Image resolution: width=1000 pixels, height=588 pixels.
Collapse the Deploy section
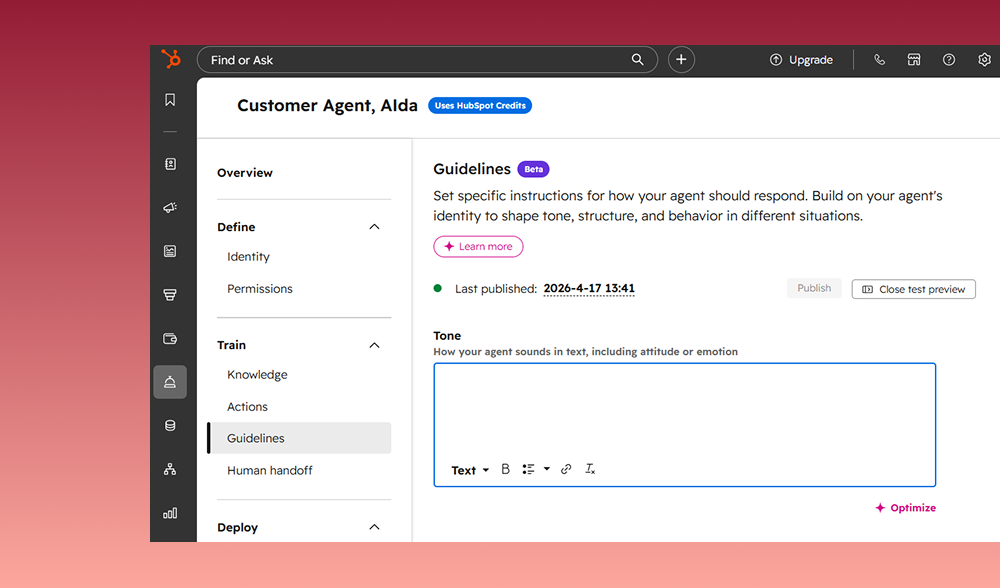click(374, 527)
